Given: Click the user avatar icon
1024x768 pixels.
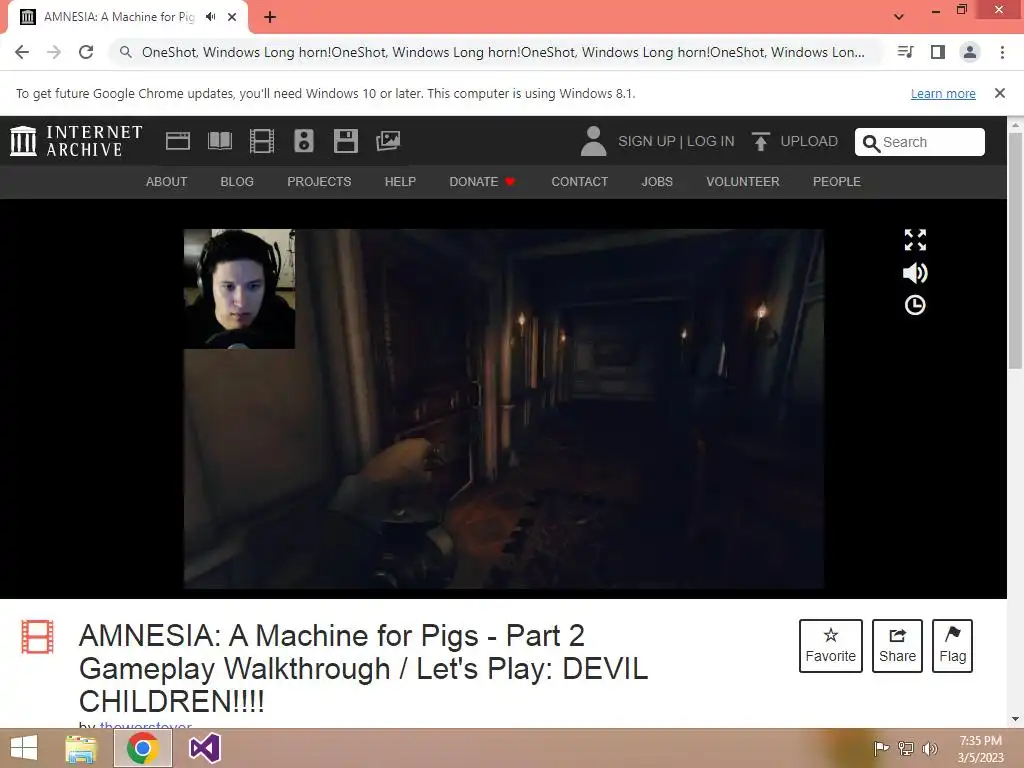Looking at the screenshot, I should pyautogui.click(x=593, y=141).
